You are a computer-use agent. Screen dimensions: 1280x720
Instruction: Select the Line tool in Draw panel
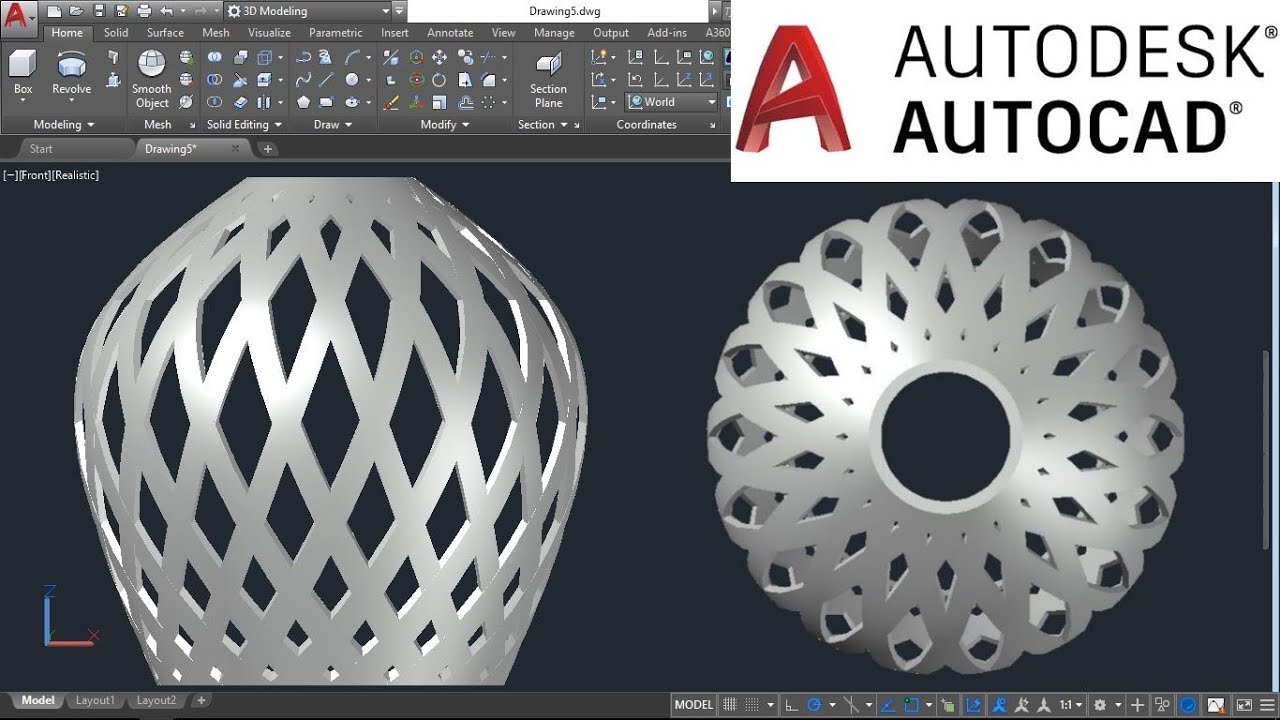pyautogui.click(x=326, y=80)
